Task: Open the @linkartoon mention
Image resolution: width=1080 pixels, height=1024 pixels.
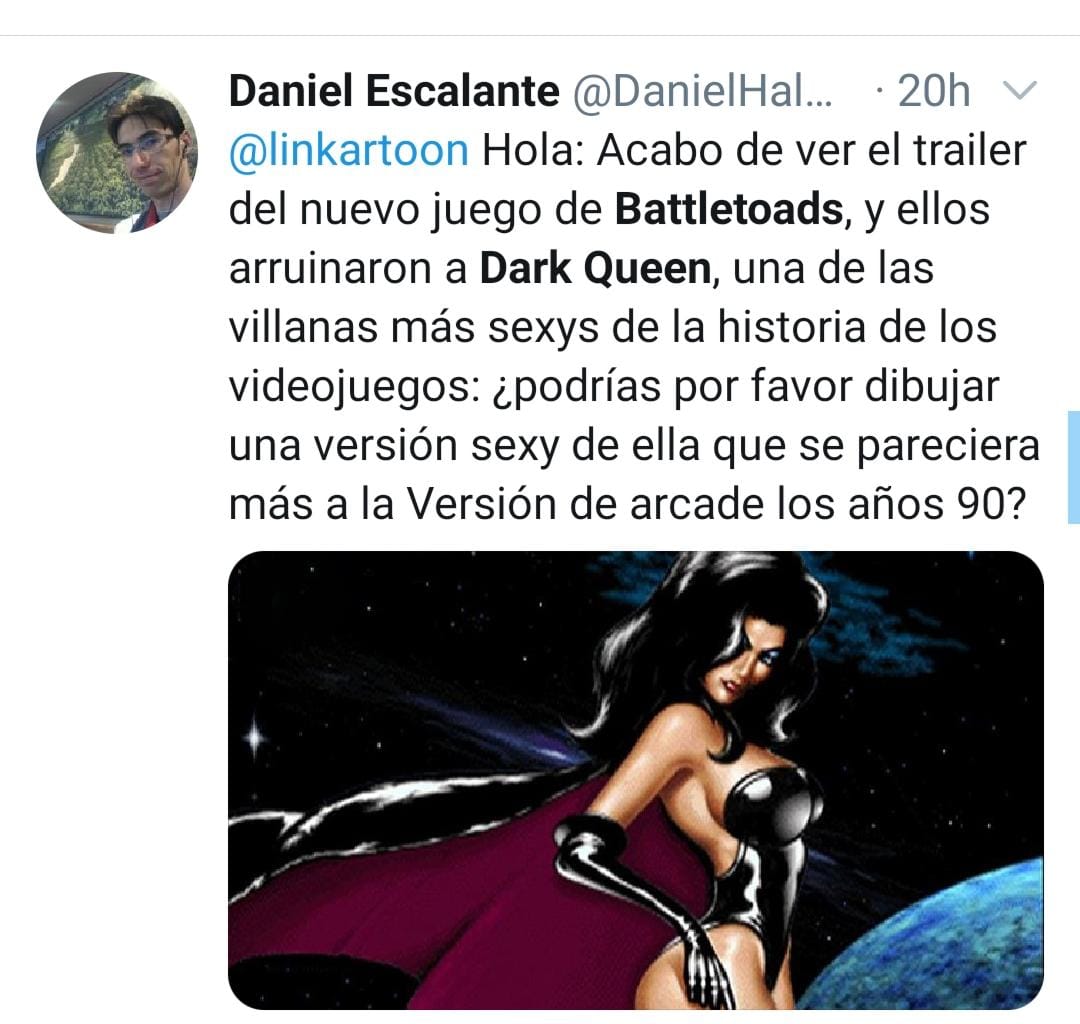Action: (x=349, y=150)
